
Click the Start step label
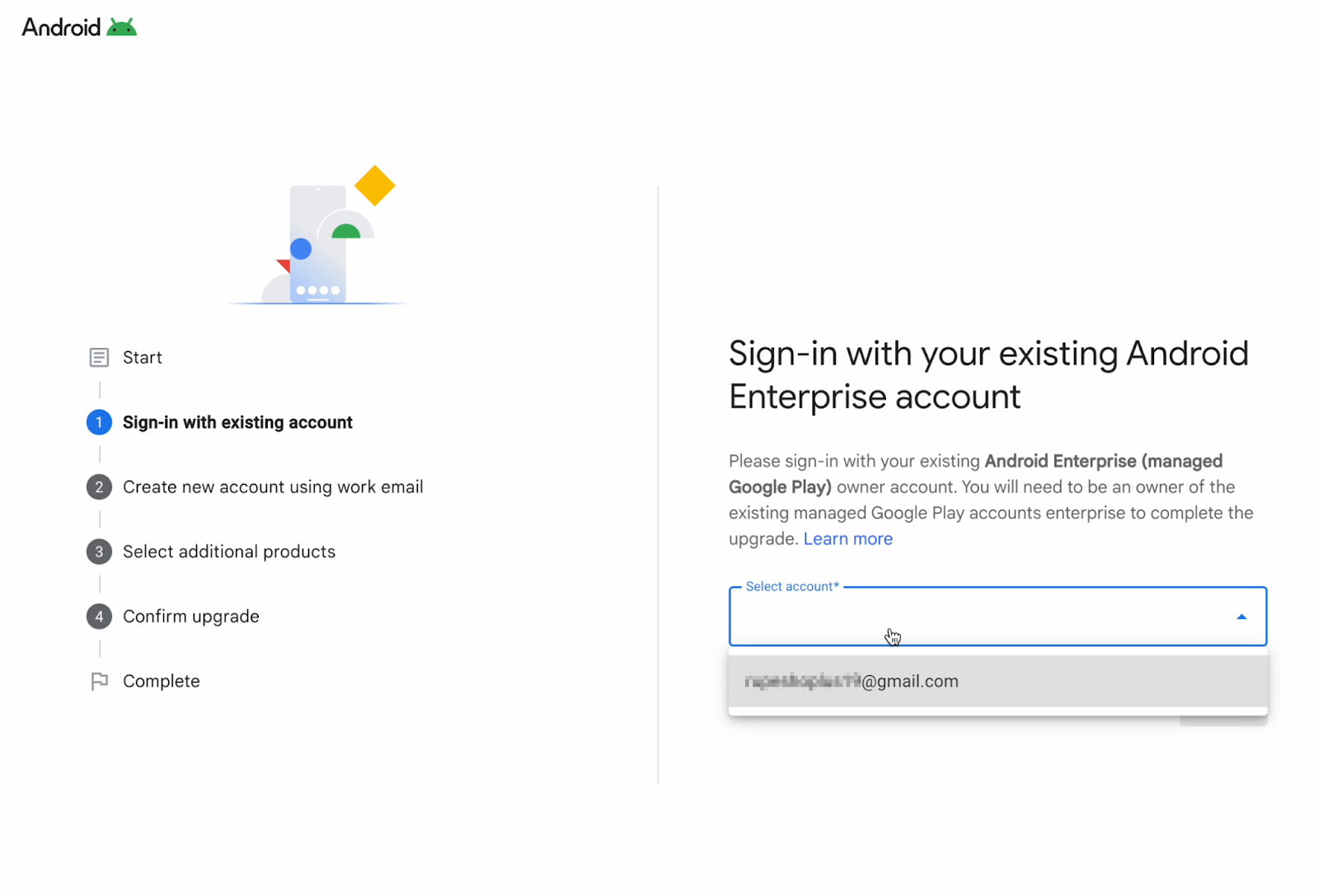(x=143, y=357)
